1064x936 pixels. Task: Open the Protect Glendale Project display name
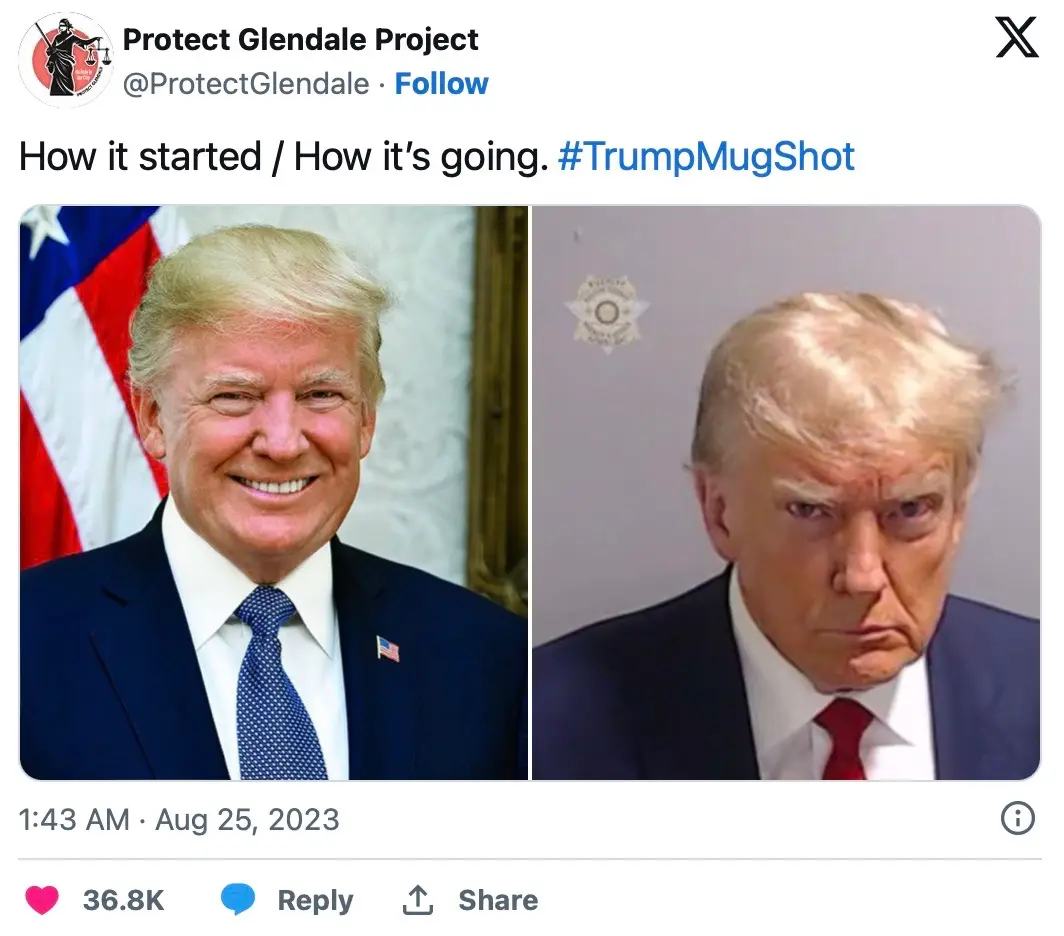click(x=301, y=39)
